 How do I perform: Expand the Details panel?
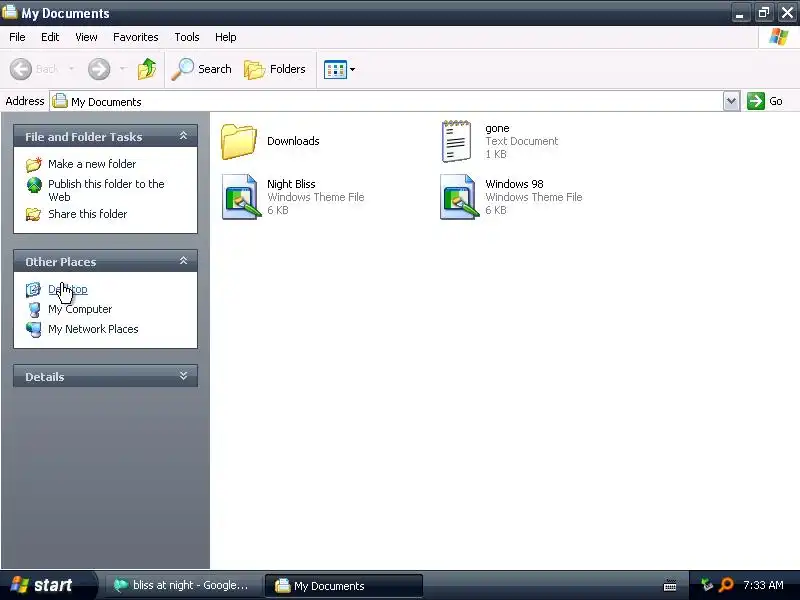coord(183,376)
